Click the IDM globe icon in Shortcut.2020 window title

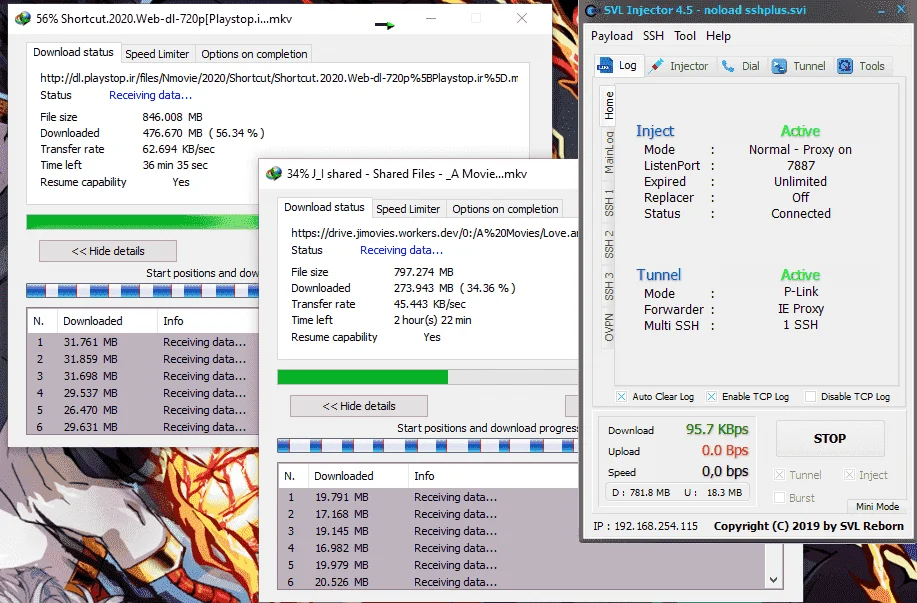point(23,19)
